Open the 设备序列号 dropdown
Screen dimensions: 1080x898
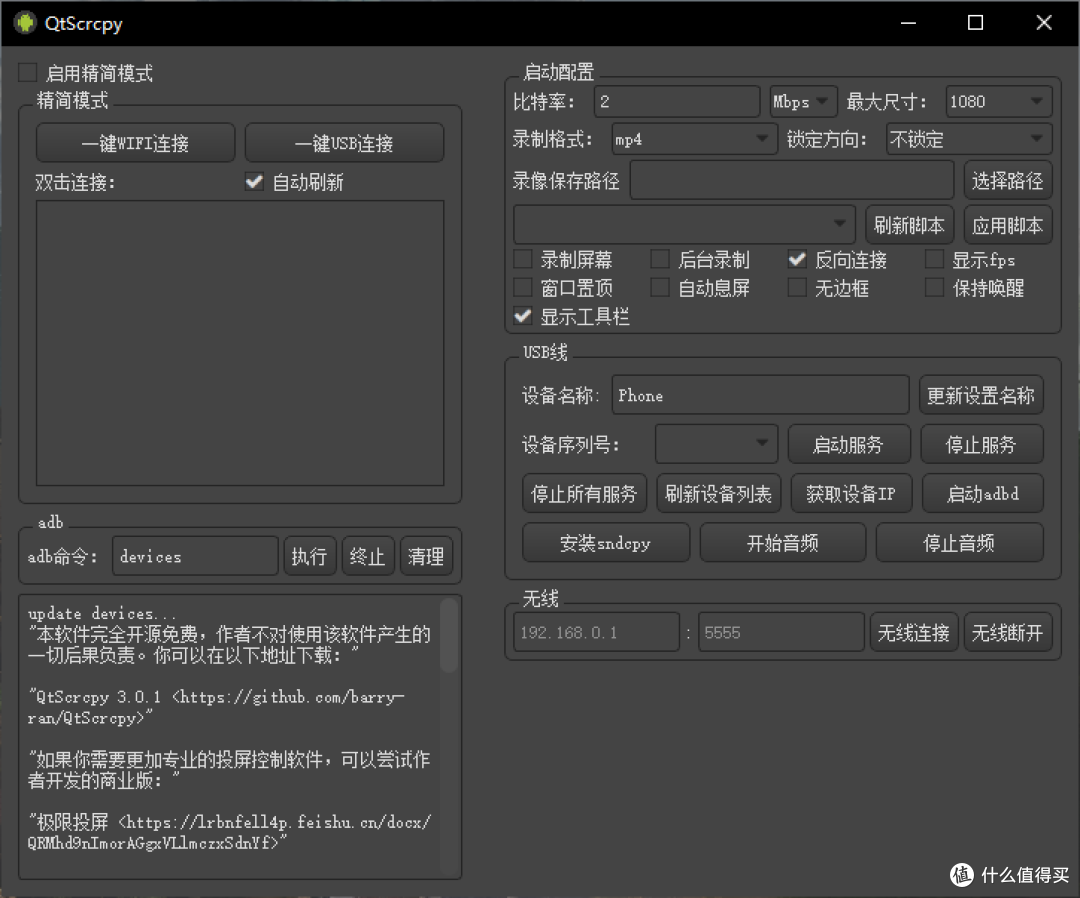point(716,444)
